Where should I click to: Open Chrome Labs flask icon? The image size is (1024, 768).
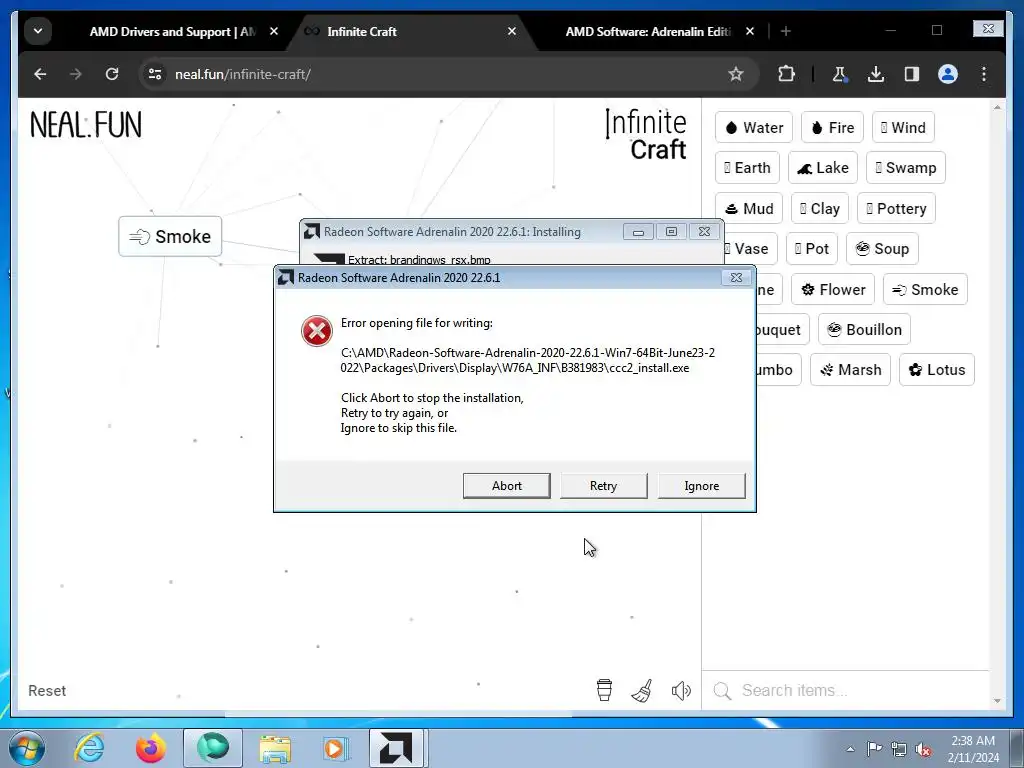coord(840,74)
